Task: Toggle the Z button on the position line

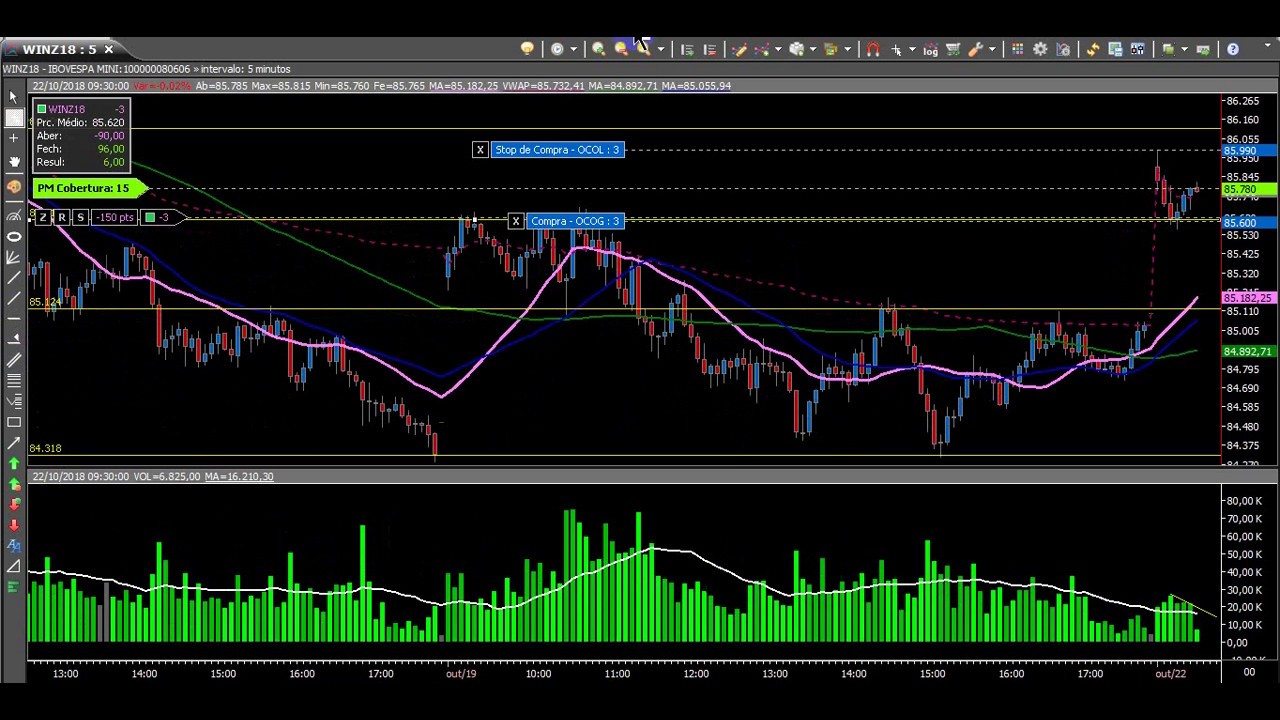Action: pos(43,217)
